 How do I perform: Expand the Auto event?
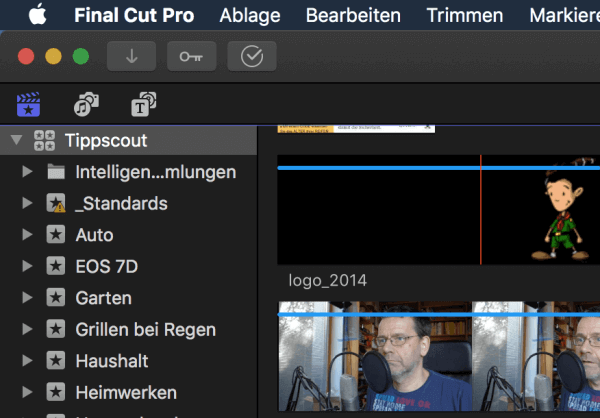click(x=27, y=234)
